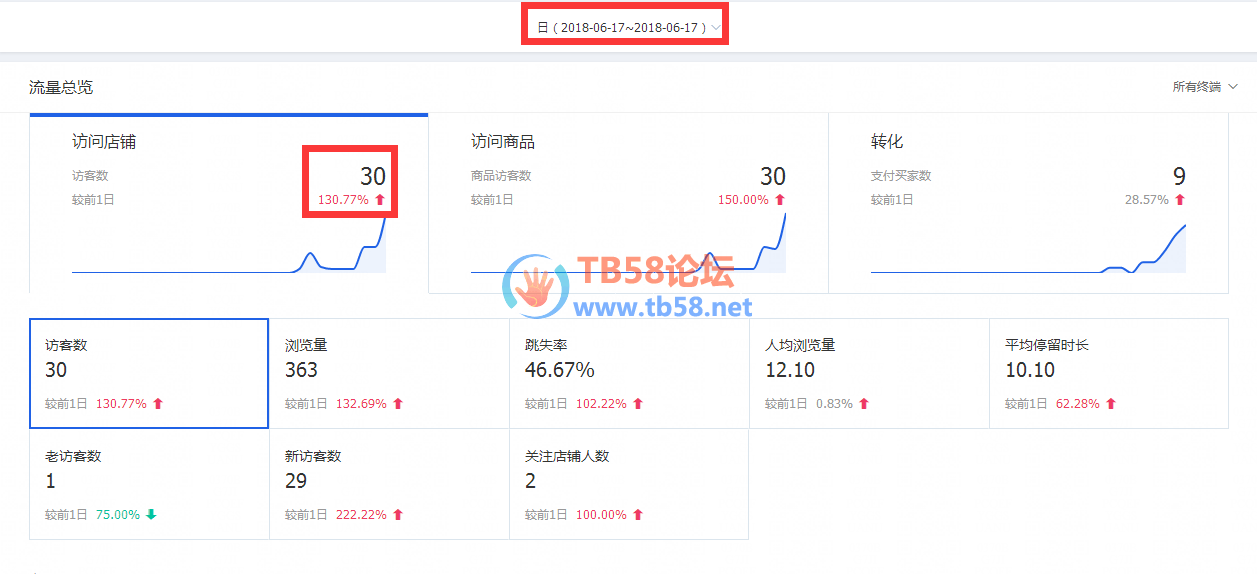Viewport: 1257px width, 574px height.
Task: Expand the 所有终端 terminal selector
Action: 1204,87
